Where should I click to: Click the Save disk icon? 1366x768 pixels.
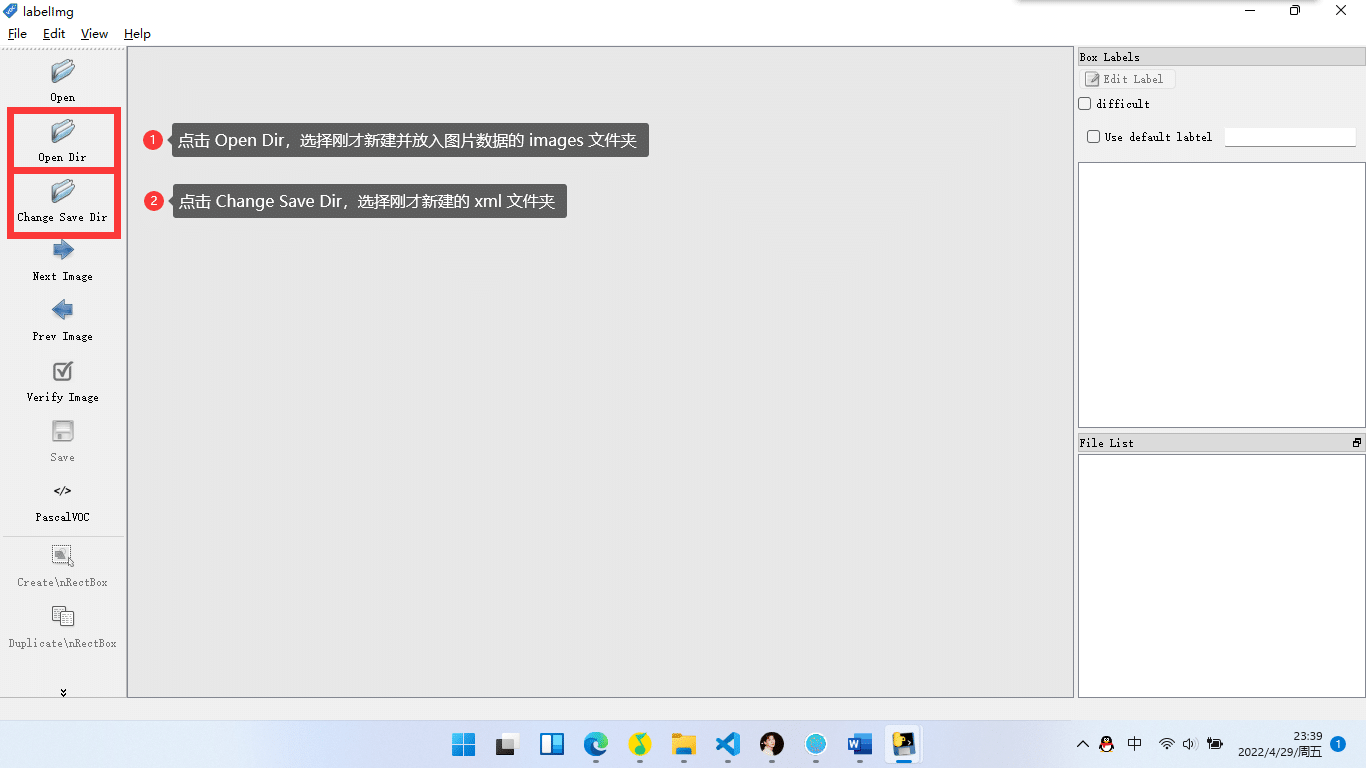[x=63, y=432]
